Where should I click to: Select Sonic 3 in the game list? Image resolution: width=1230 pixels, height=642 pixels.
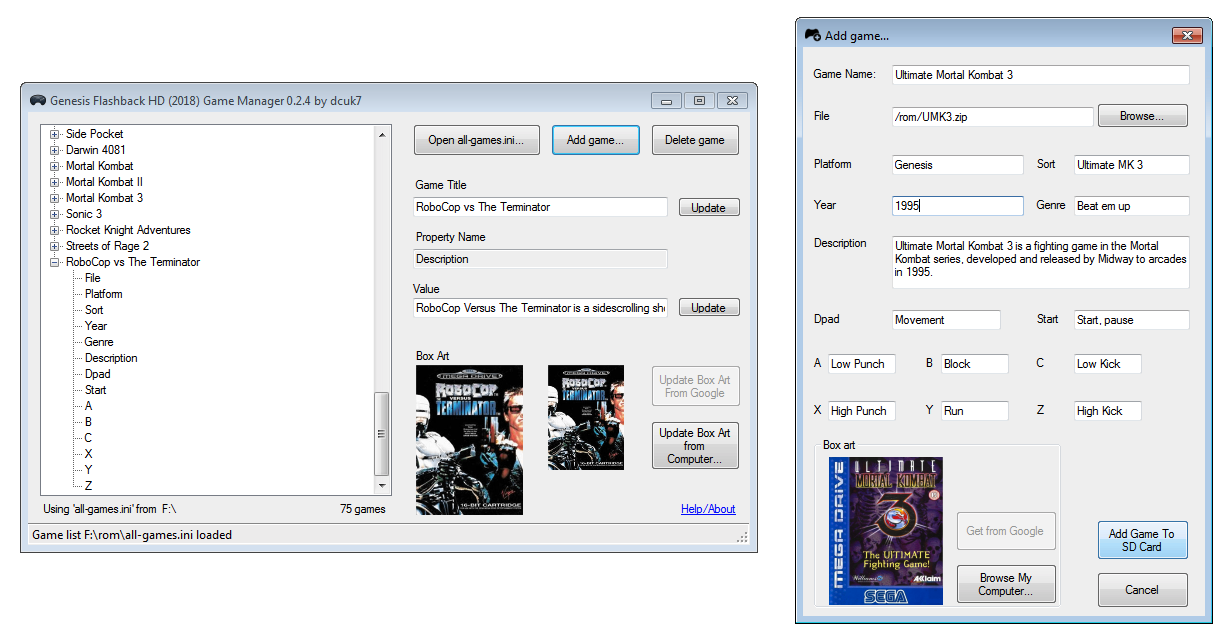click(x=84, y=214)
